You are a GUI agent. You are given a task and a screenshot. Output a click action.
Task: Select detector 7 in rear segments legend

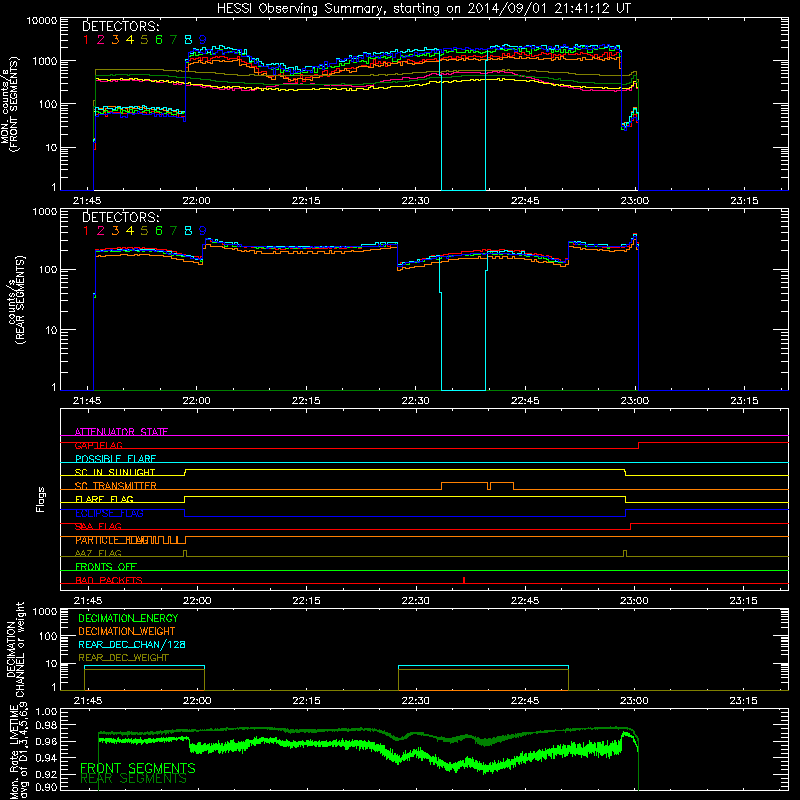tap(173, 231)
